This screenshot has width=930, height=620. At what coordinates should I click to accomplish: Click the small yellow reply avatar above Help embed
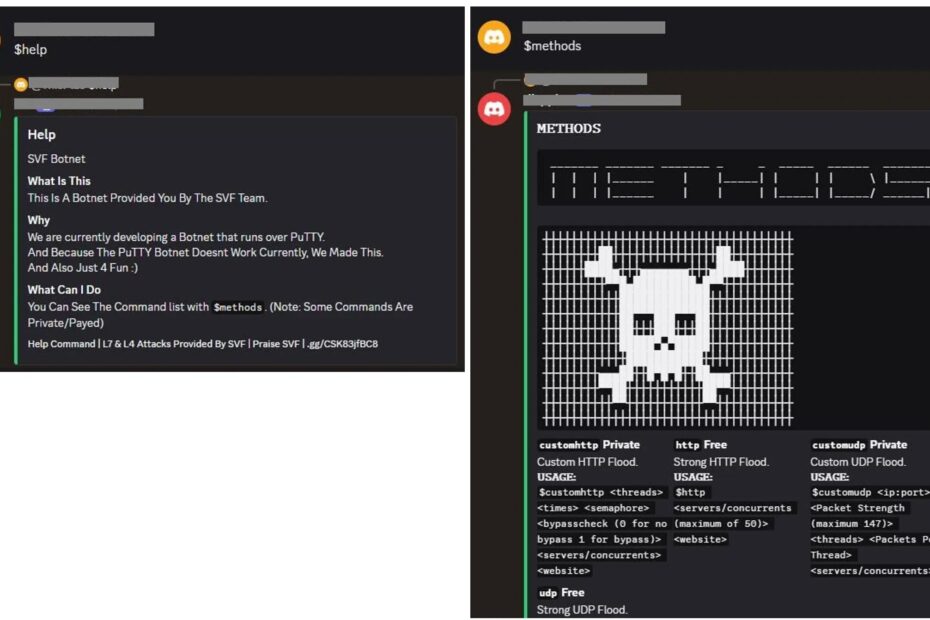click(x=20, y=84)
